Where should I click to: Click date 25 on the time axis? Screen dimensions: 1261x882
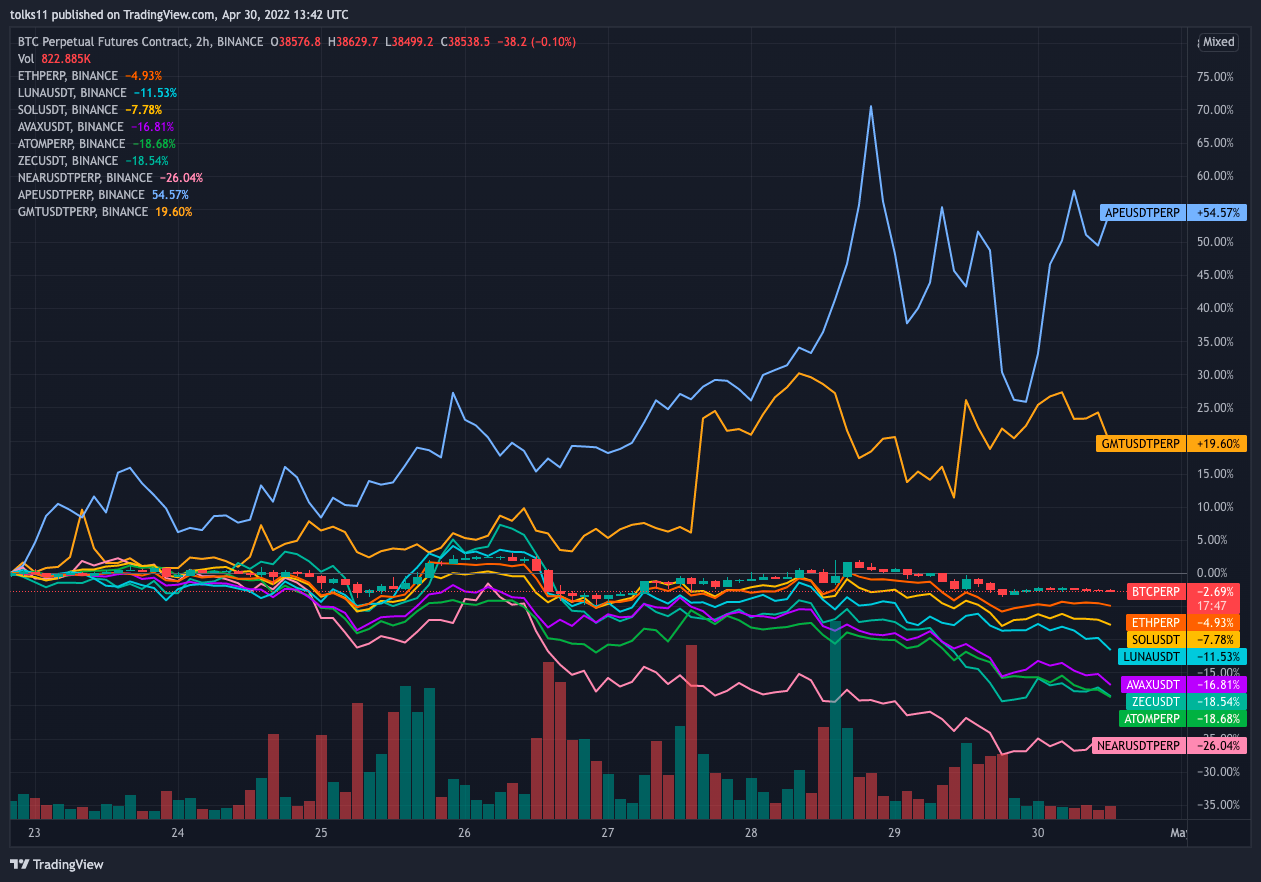[x=321, y=833]
